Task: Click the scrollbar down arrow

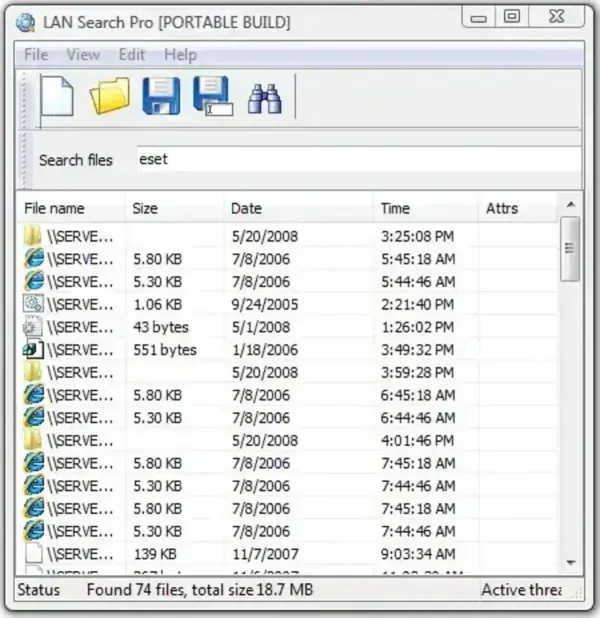Action: click(570, 563)
